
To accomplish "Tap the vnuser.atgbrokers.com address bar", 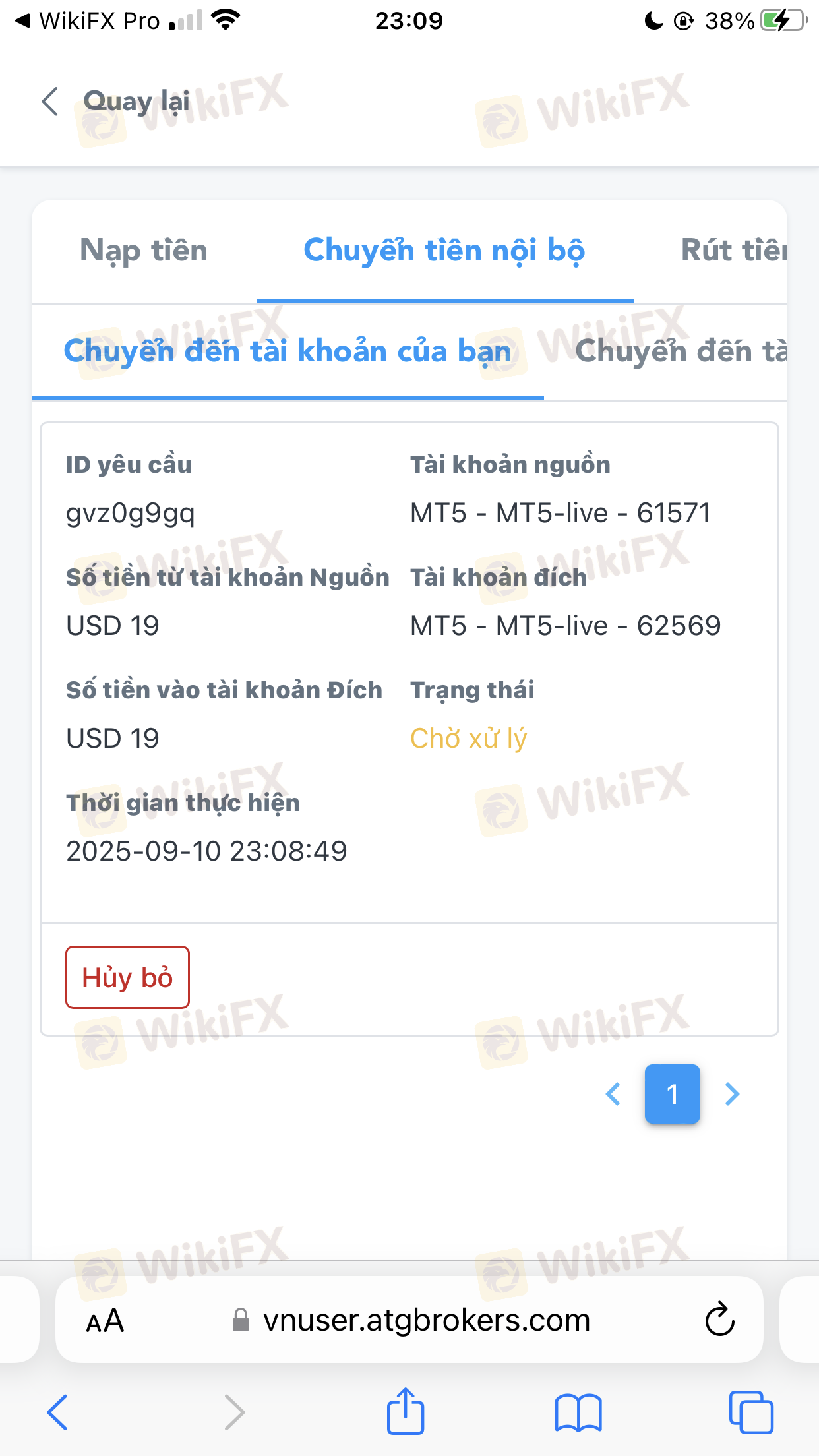I will tap(409, 1319).
